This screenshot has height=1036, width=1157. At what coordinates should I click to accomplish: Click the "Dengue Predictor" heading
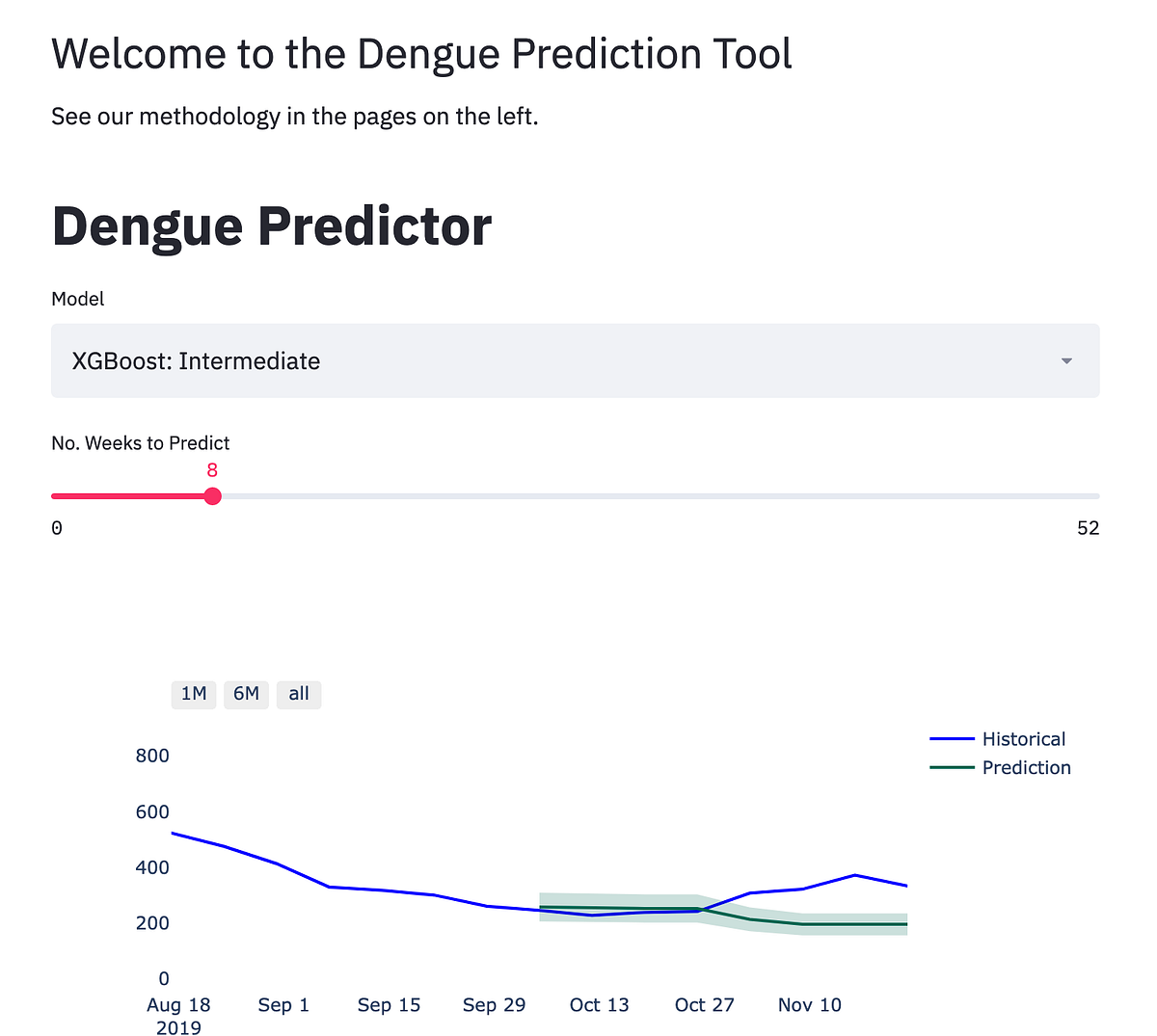(271, 226)
